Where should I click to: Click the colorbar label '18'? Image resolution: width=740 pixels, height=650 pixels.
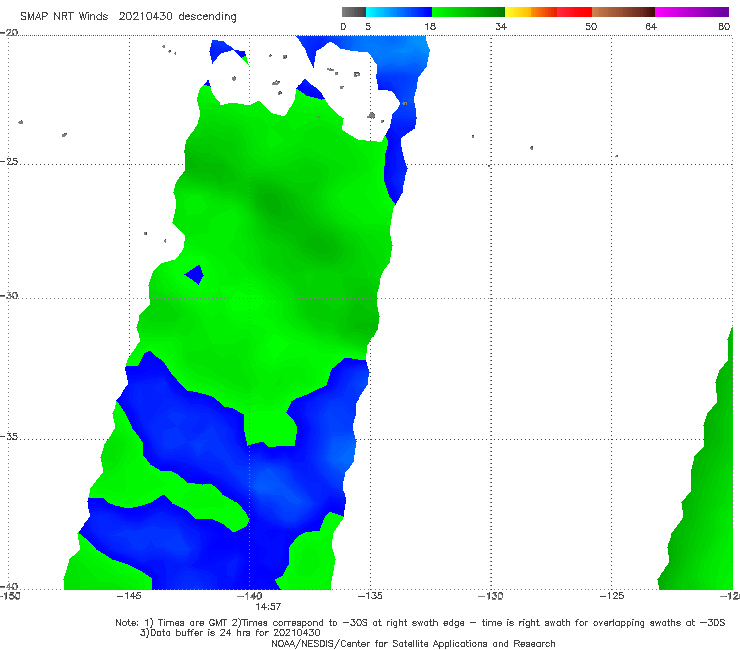click(430, 26)
